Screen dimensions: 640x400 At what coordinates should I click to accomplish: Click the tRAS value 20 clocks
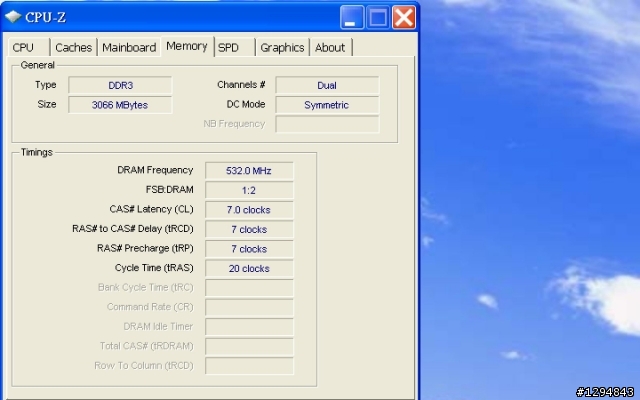(249, 269)
